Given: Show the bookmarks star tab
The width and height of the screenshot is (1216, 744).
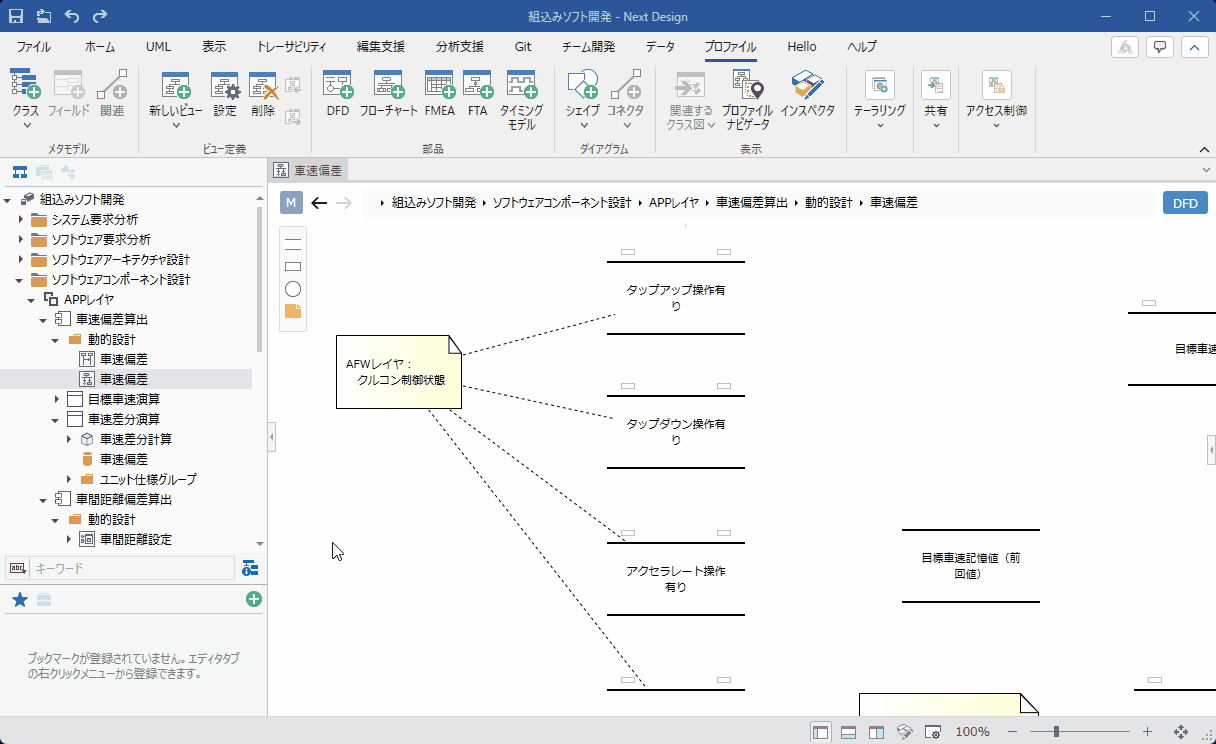Looking at the screenshot, I should click(x=19, y=600).
